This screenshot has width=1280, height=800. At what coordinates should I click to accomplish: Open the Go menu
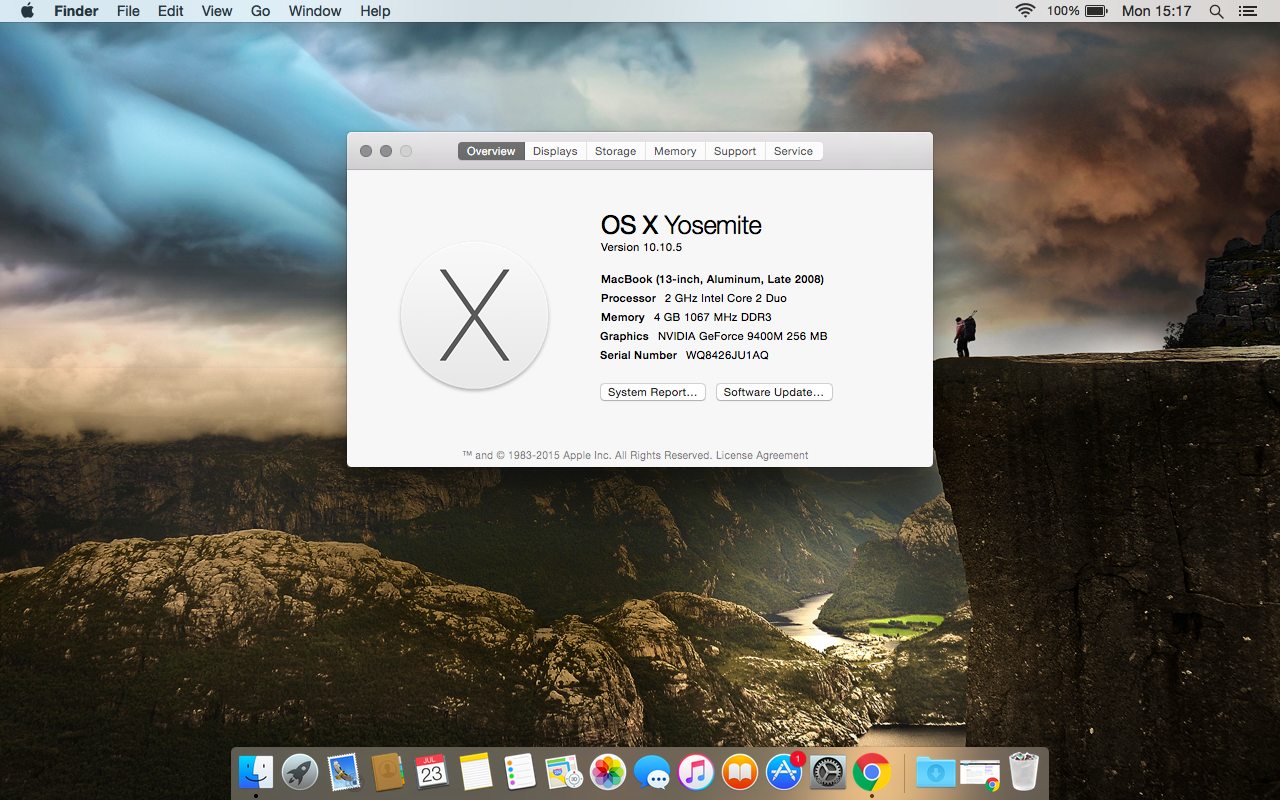click(260, 11)
